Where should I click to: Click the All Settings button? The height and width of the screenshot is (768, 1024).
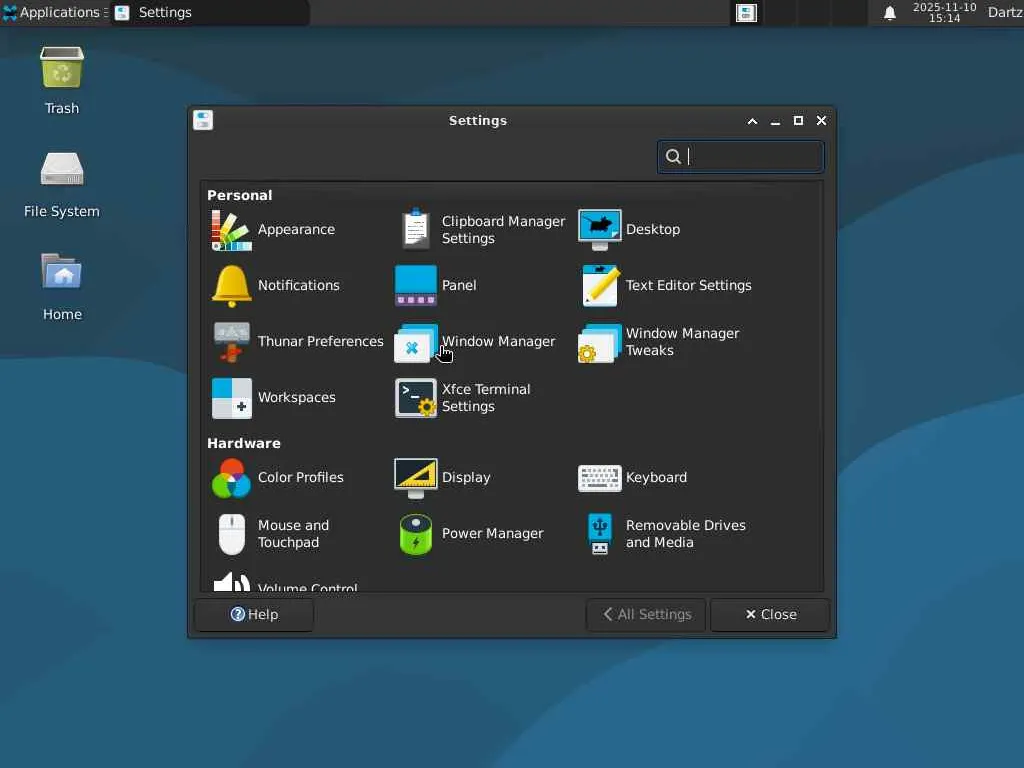[646, 615]
